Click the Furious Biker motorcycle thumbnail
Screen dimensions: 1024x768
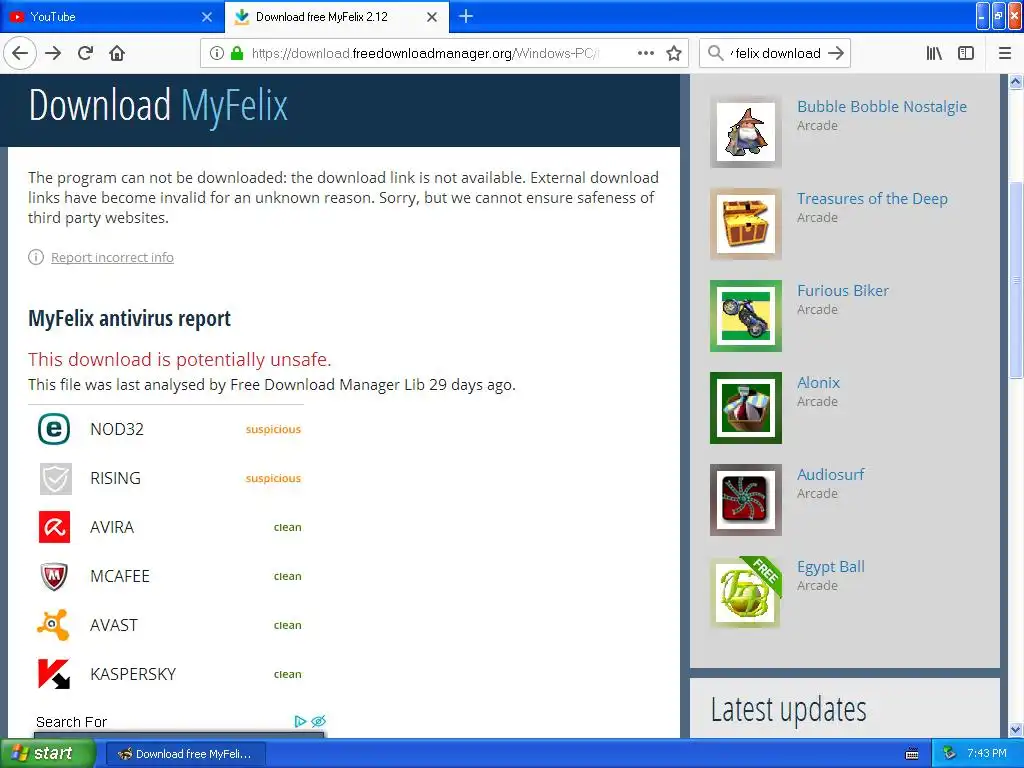[x=746, y=316]
